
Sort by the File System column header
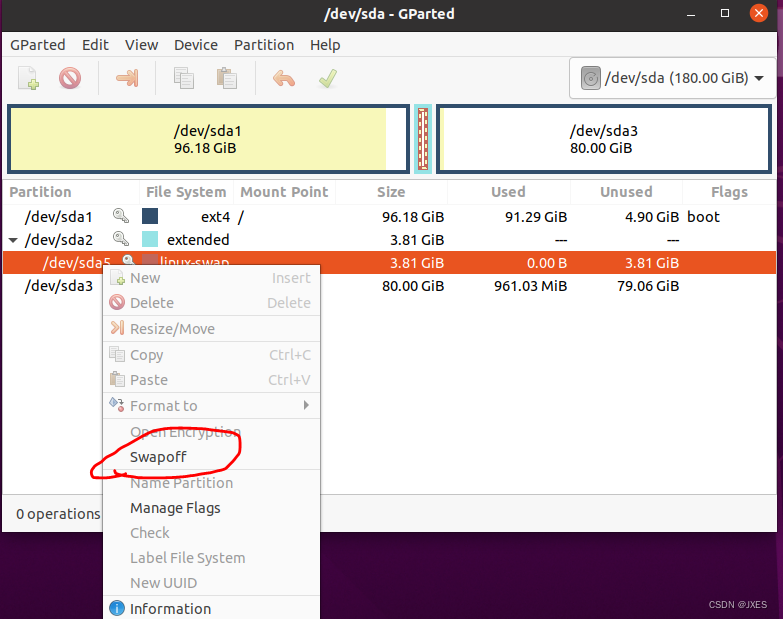pyautogui.click(x=186, y=192)
